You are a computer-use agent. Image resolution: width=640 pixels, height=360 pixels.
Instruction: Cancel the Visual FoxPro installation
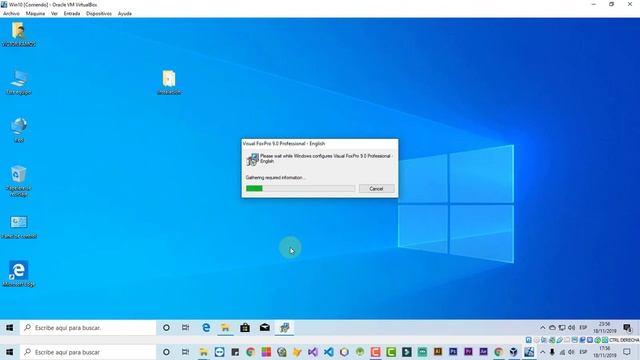376,189
